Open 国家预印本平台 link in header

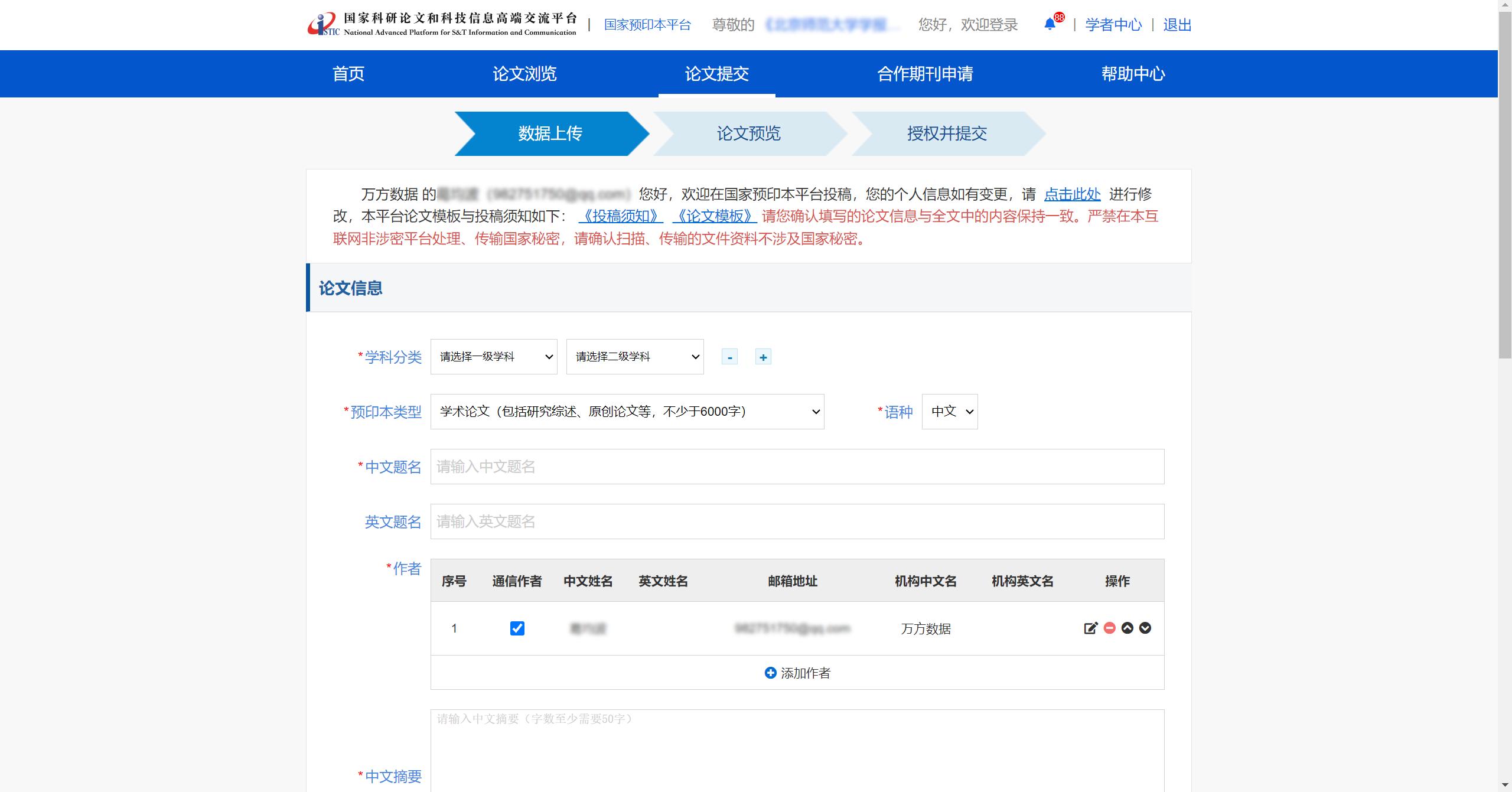point(647,25)
